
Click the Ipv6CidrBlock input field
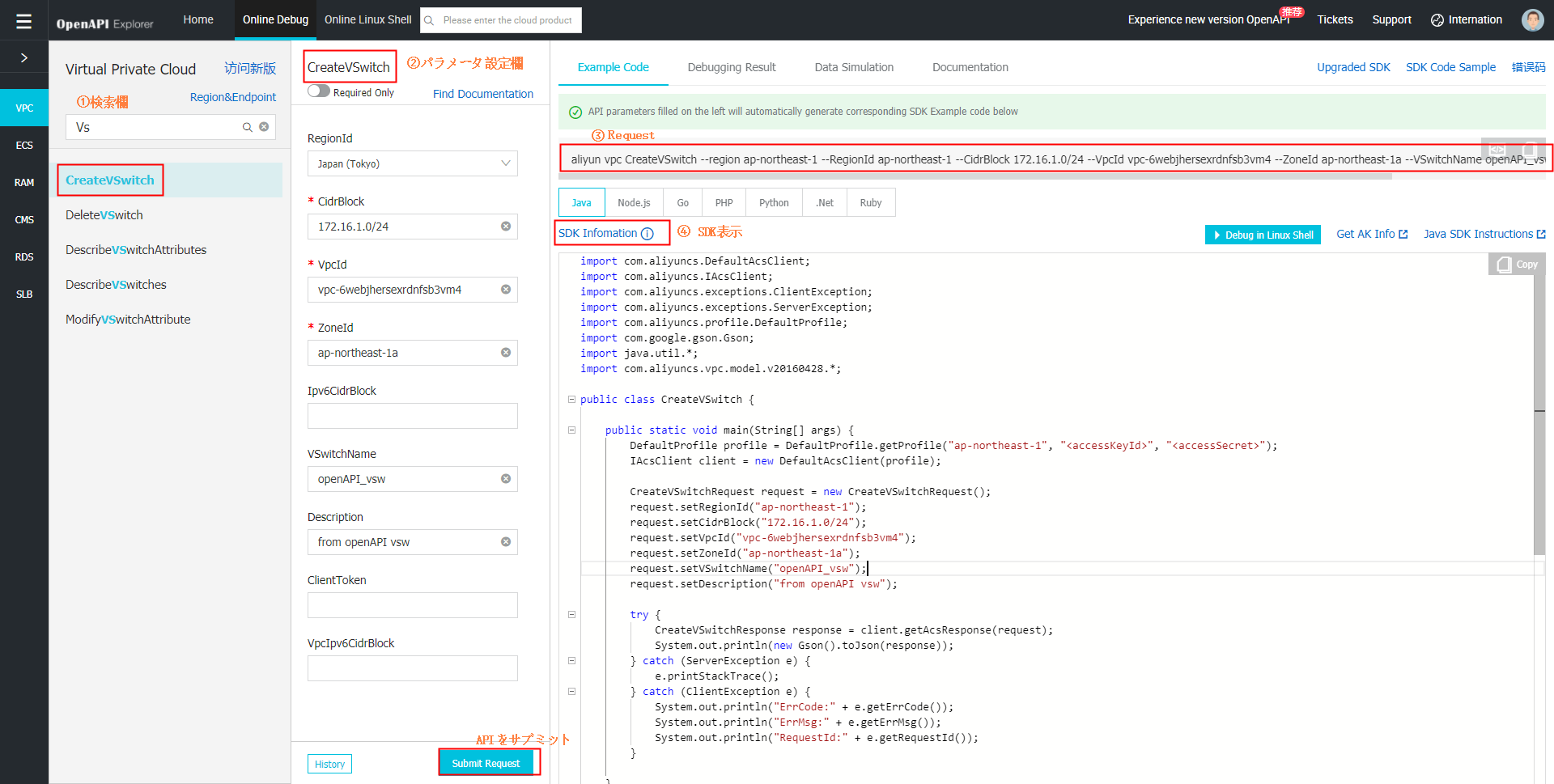(413, 416)
